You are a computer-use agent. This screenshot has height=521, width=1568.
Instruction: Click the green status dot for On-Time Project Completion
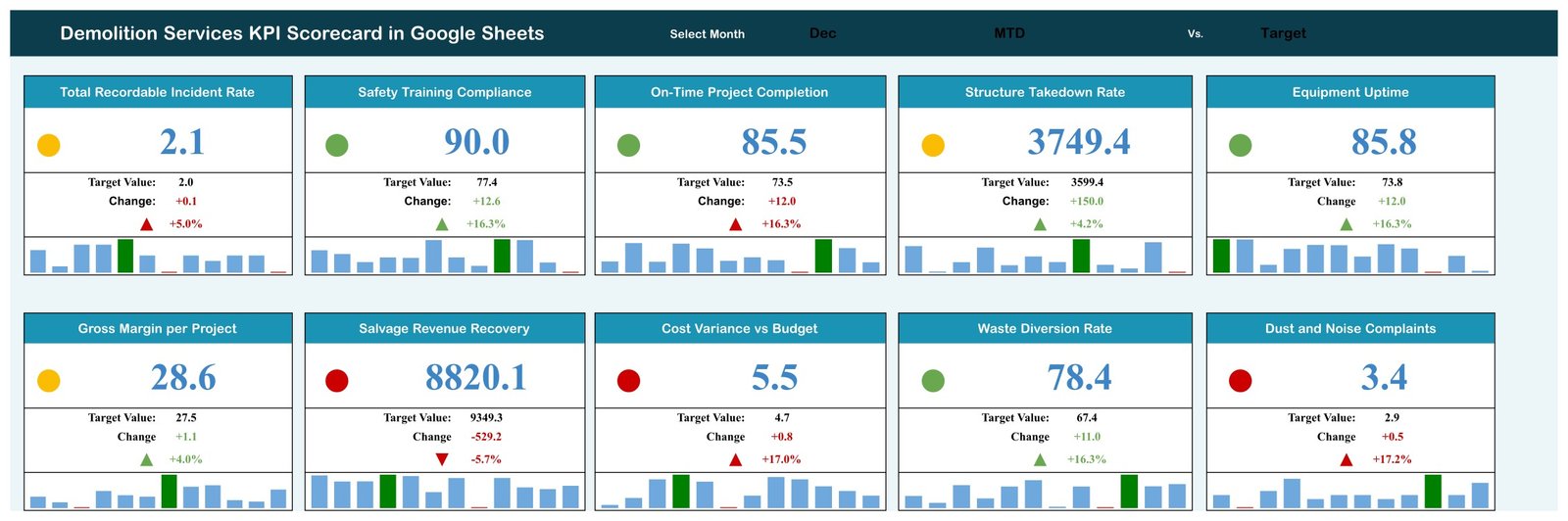pos(629,145)
